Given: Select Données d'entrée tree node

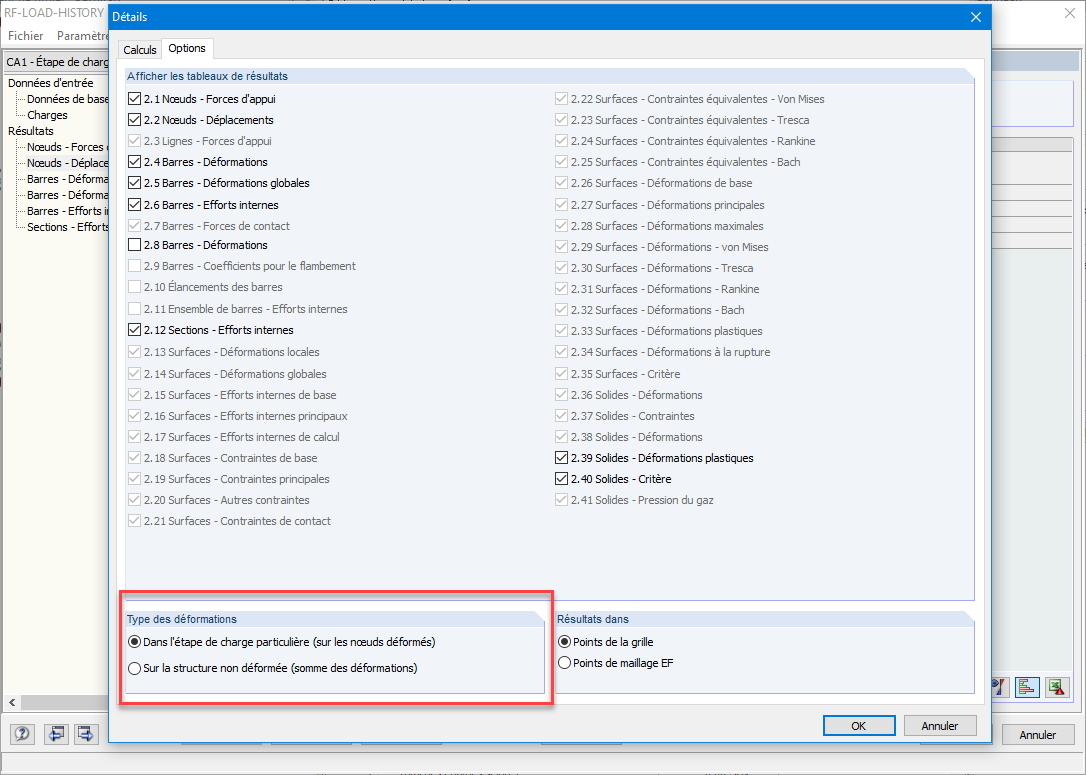Looking at the screenshot, I should [x=51, y=83].
